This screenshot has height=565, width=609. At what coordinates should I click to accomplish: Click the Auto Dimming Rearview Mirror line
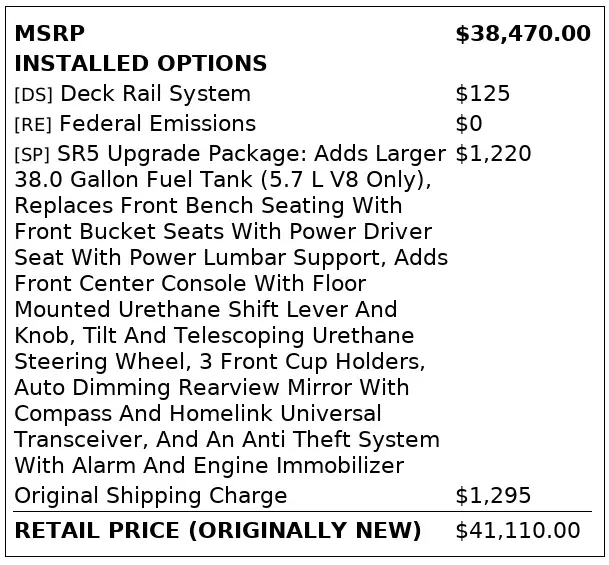pos(212,388)
